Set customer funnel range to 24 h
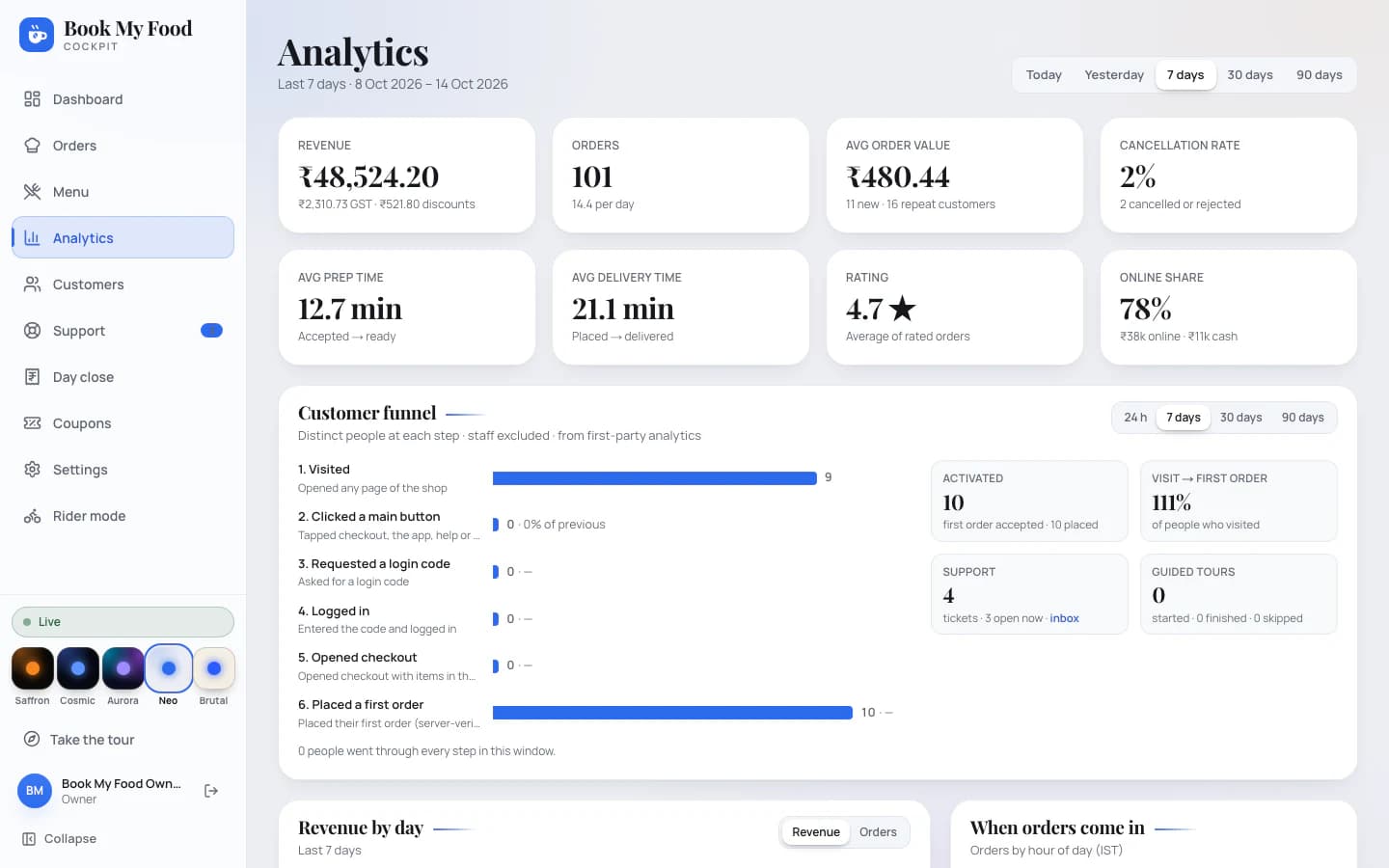The width and height of the screenshot is (1389, 868). pos(1135,418)
